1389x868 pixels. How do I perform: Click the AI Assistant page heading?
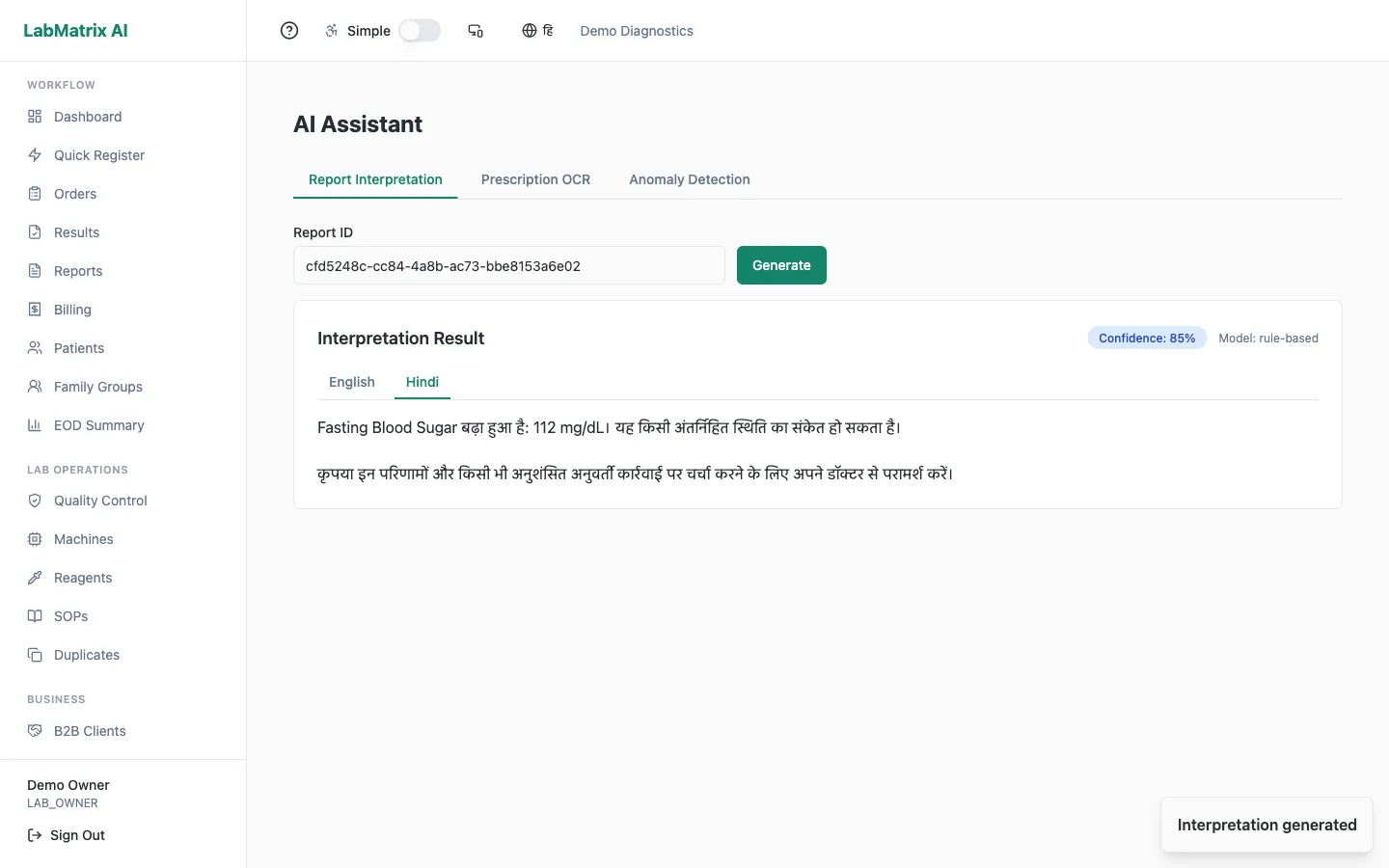pyautogui.click(x=358, y=124)
